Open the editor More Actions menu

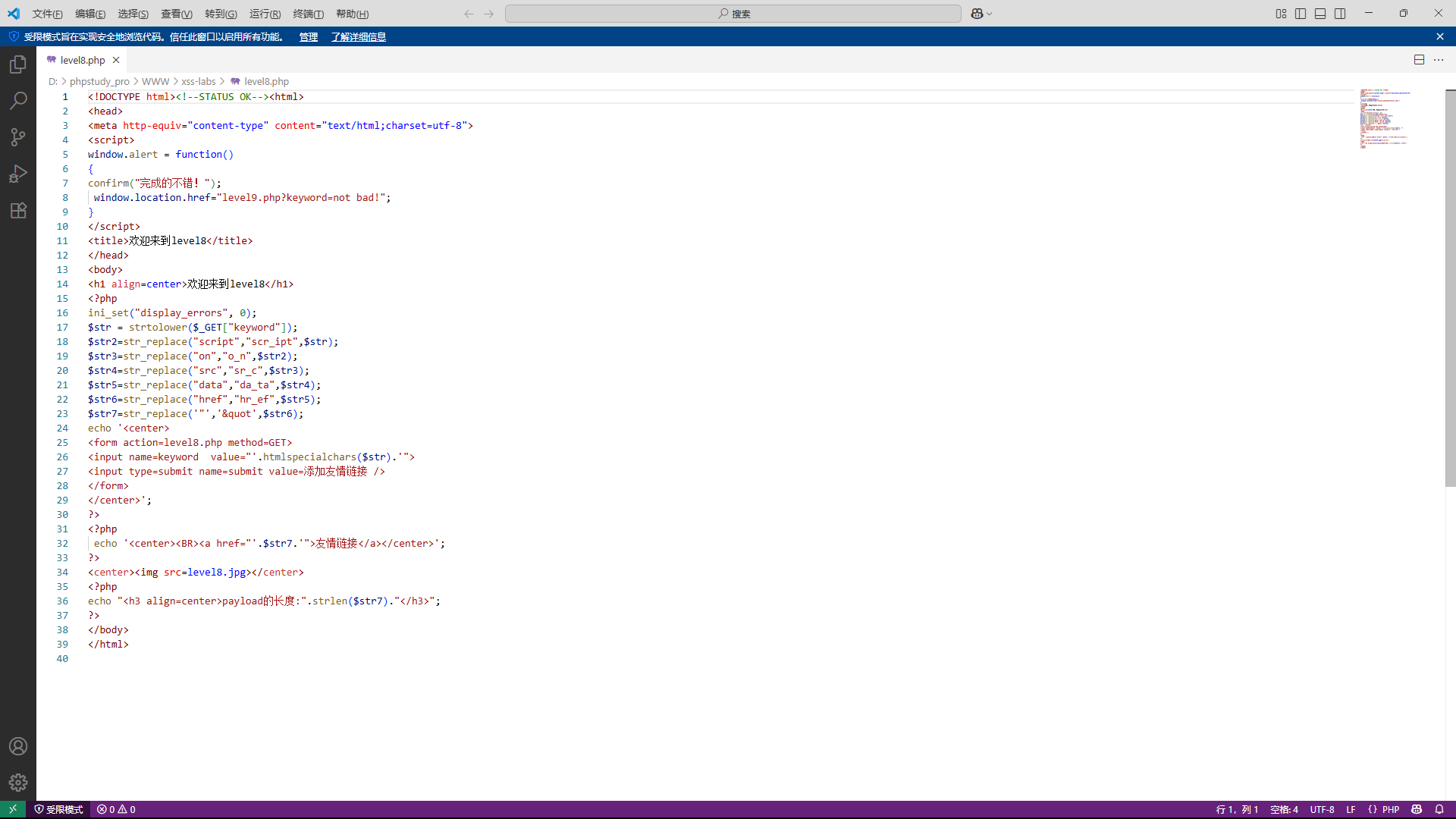tap(1439, 60)
